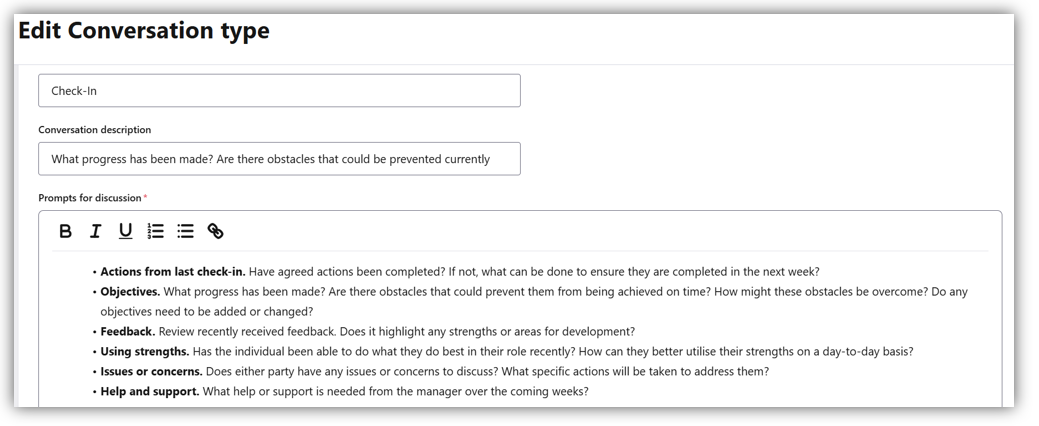Click the Edit Conversation type heading
This screenshot has width=1039, height=426.
pos(144,31)
